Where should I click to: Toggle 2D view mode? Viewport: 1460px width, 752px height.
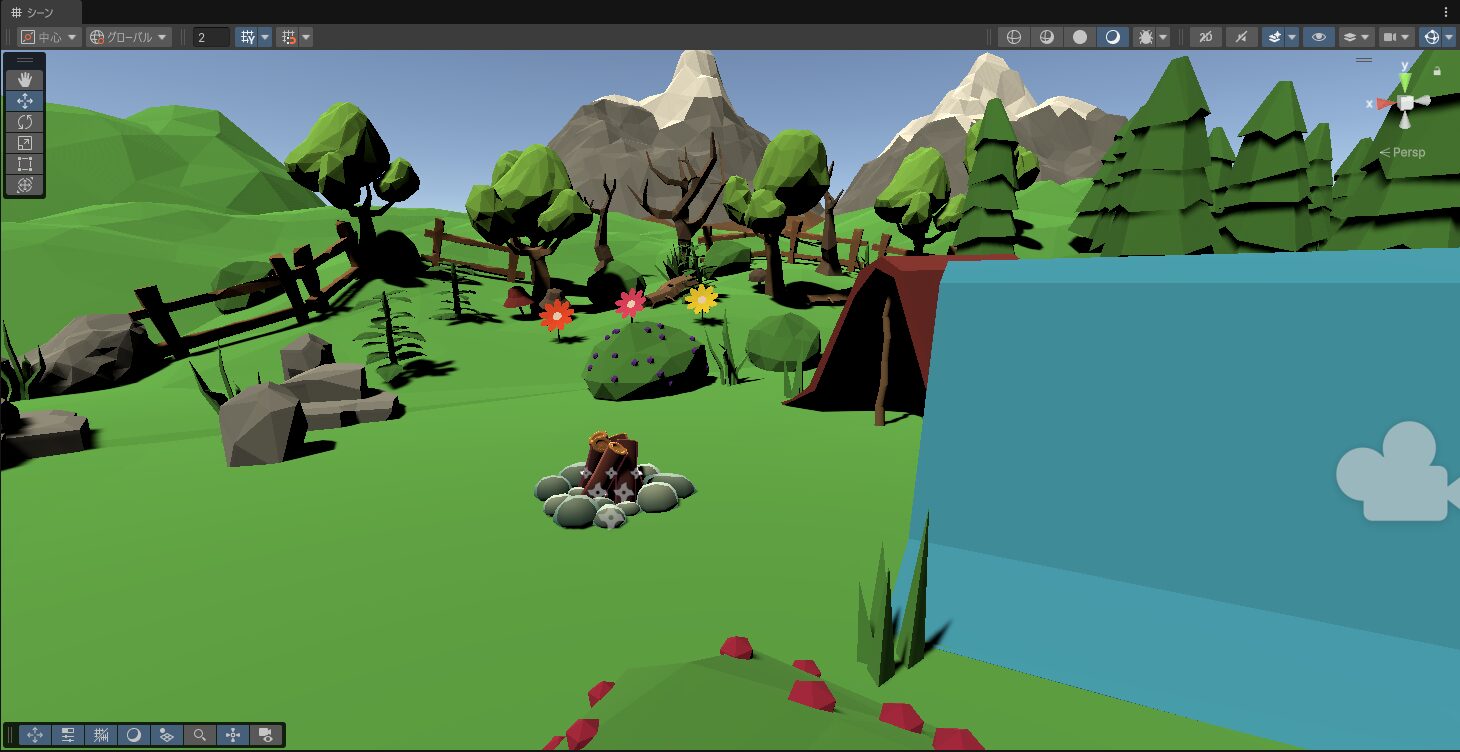click(x=1206, y=37)
